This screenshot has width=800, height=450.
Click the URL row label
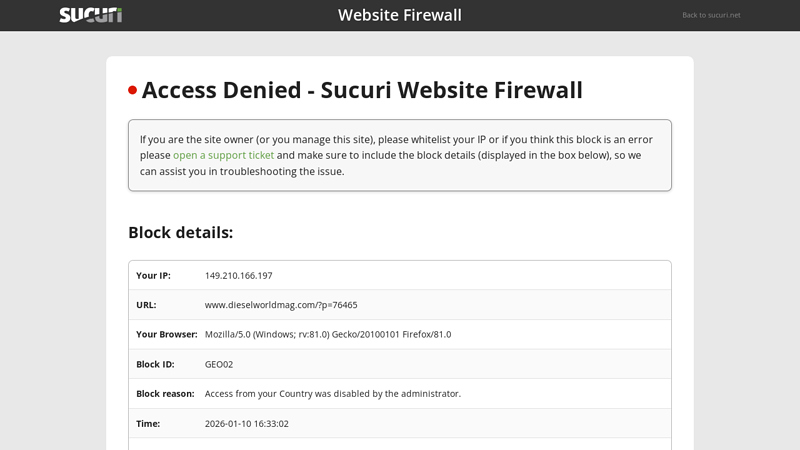pos(146,305)
